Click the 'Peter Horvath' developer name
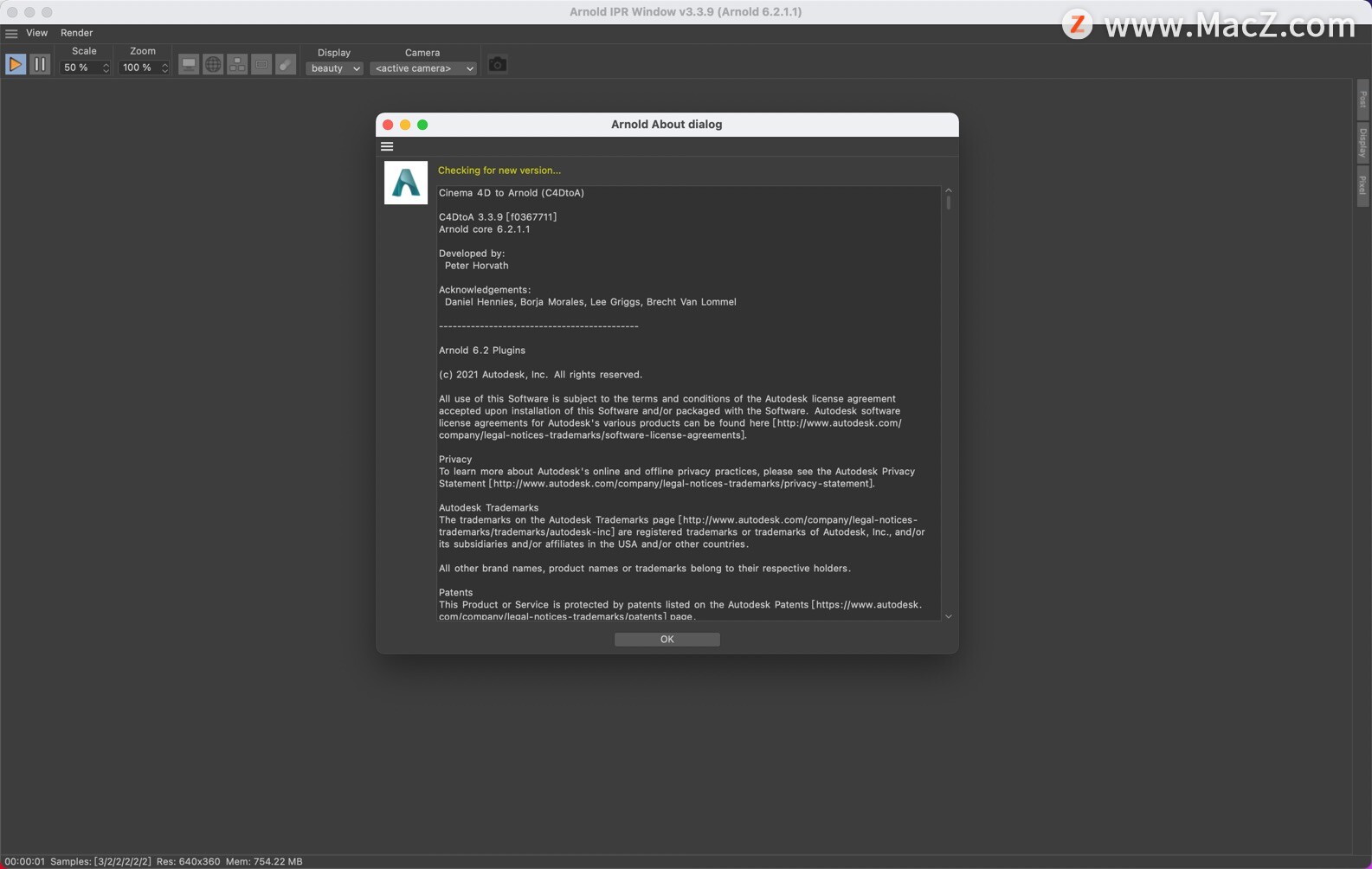 (x=477, y=266)
